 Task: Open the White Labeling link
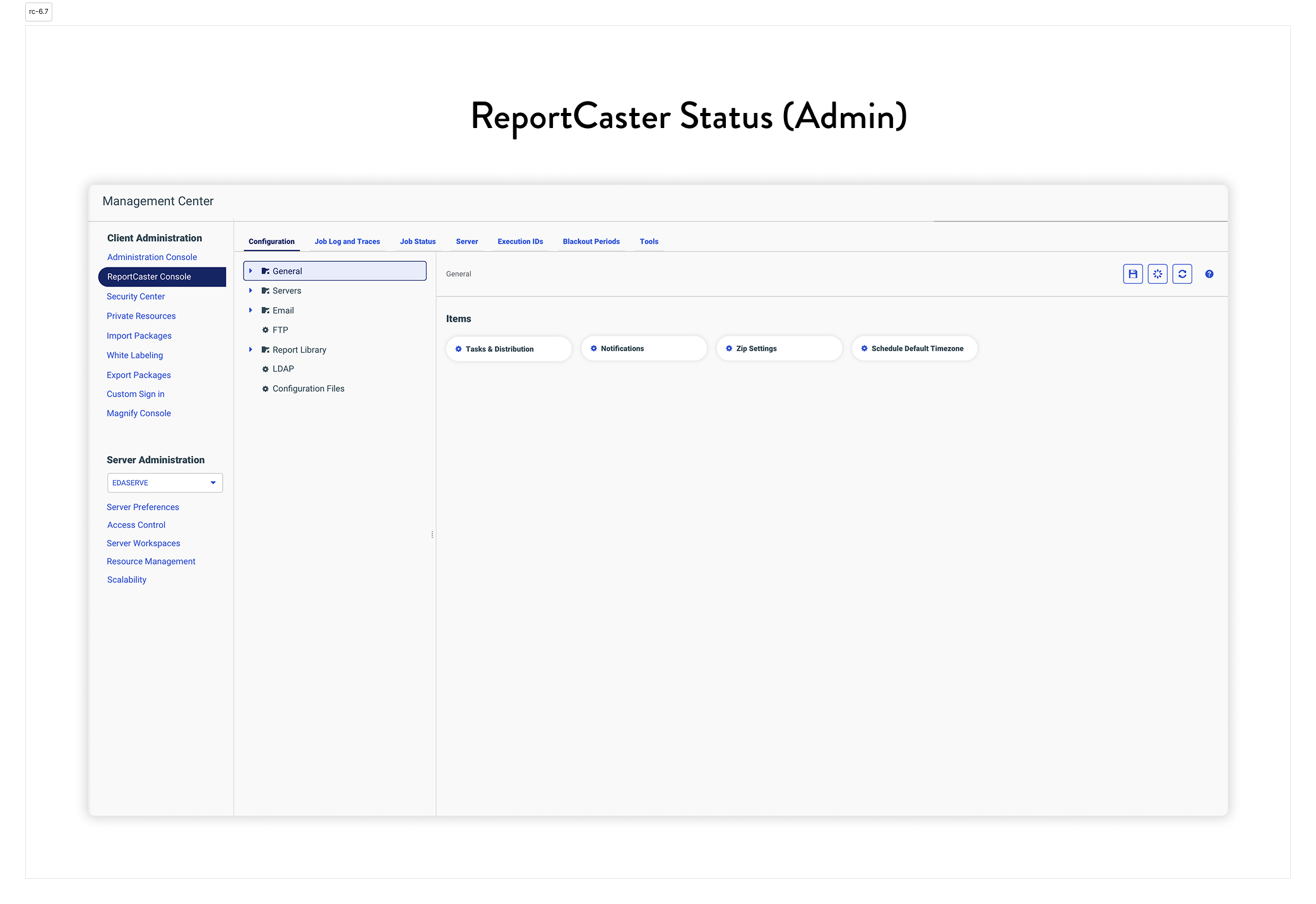135,355
